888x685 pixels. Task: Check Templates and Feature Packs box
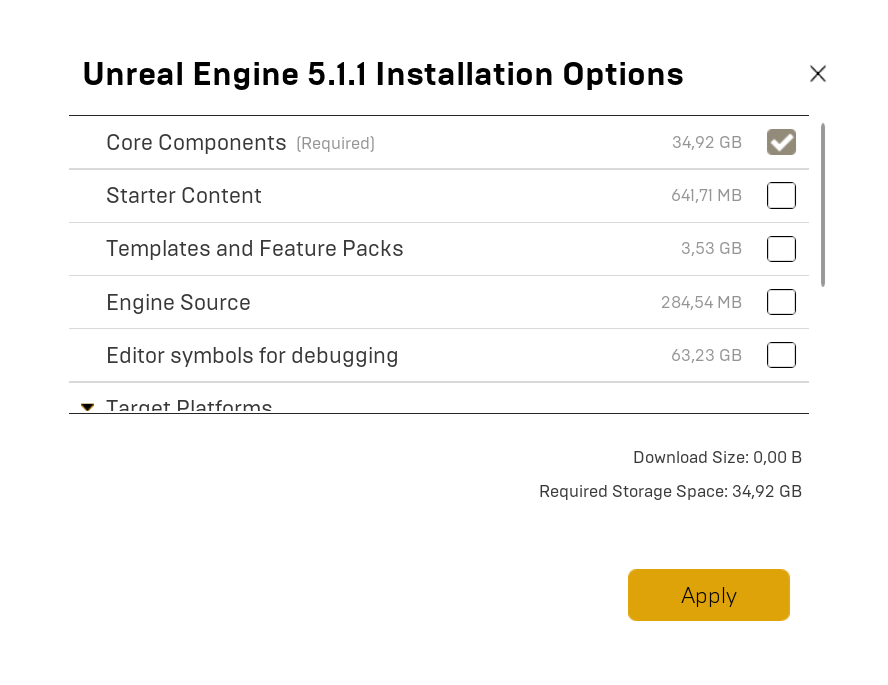(781, 249)
